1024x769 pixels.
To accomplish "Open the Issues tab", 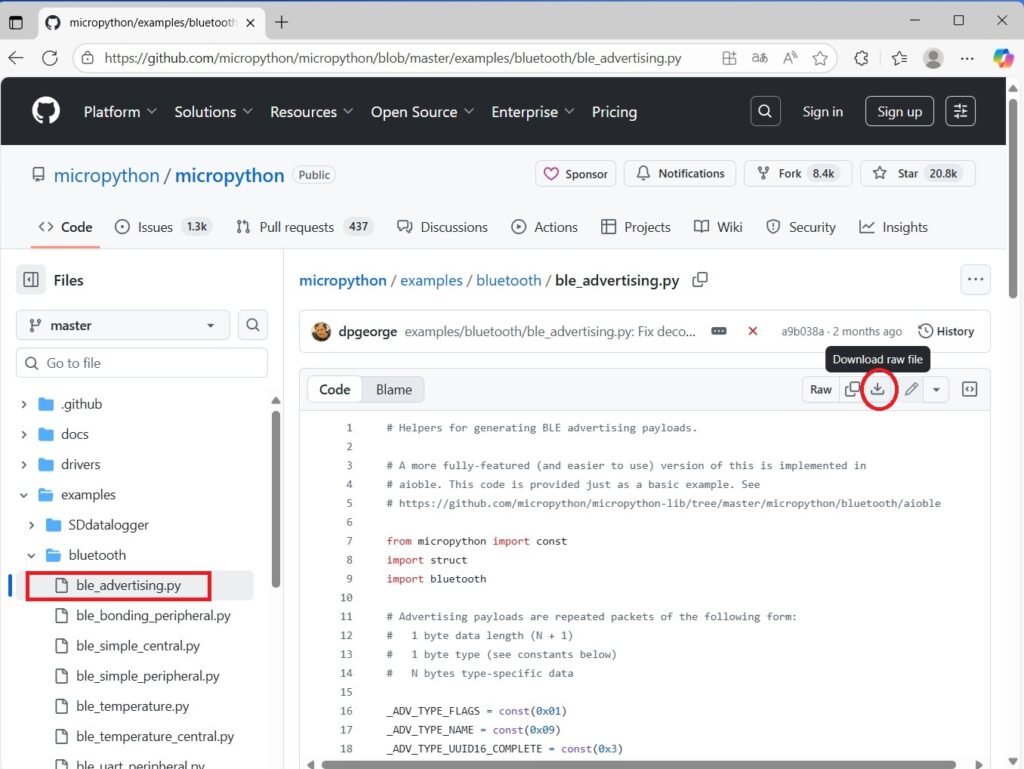I will pos(154,227).
